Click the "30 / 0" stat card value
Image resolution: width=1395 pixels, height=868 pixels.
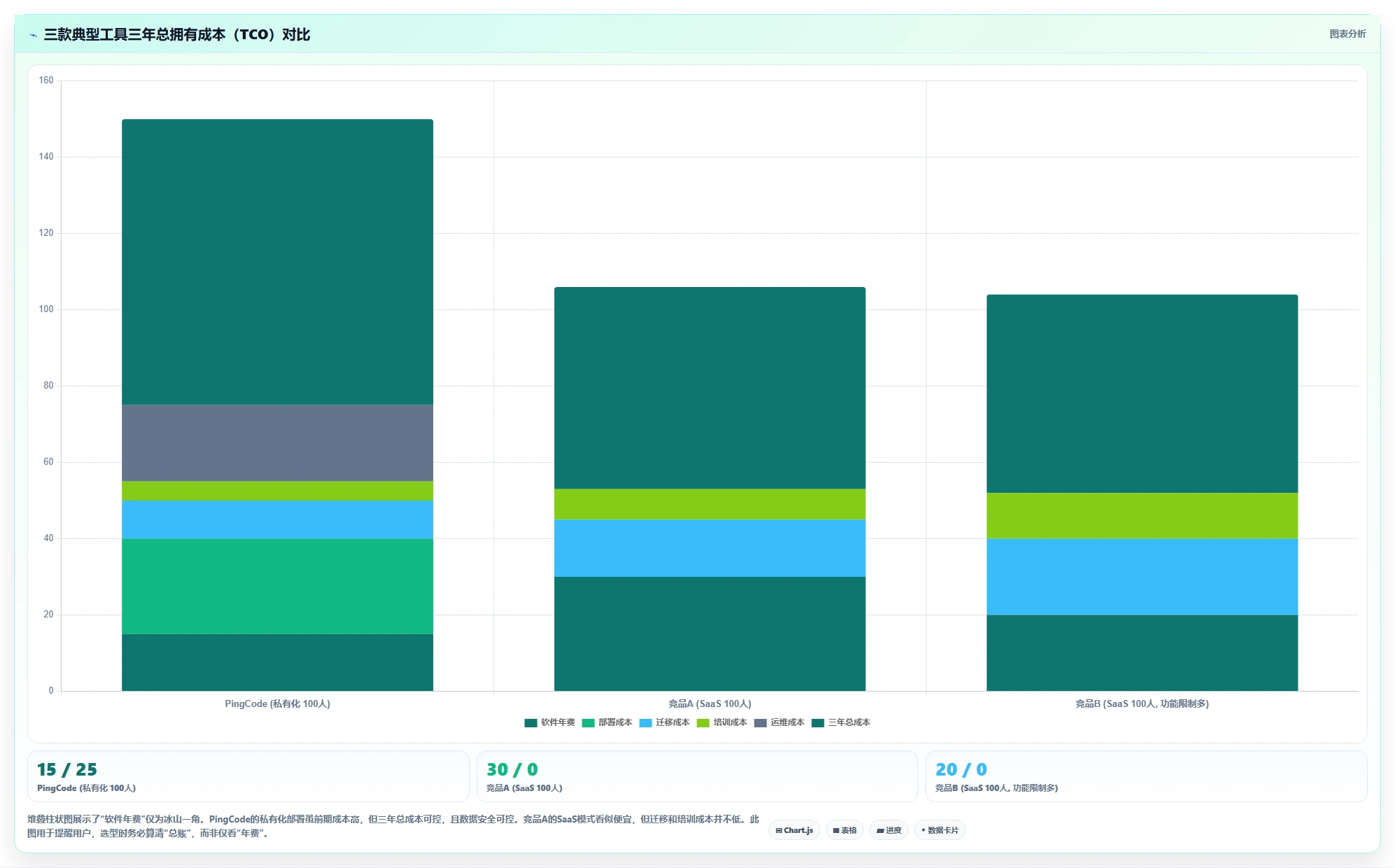point(512,769)
